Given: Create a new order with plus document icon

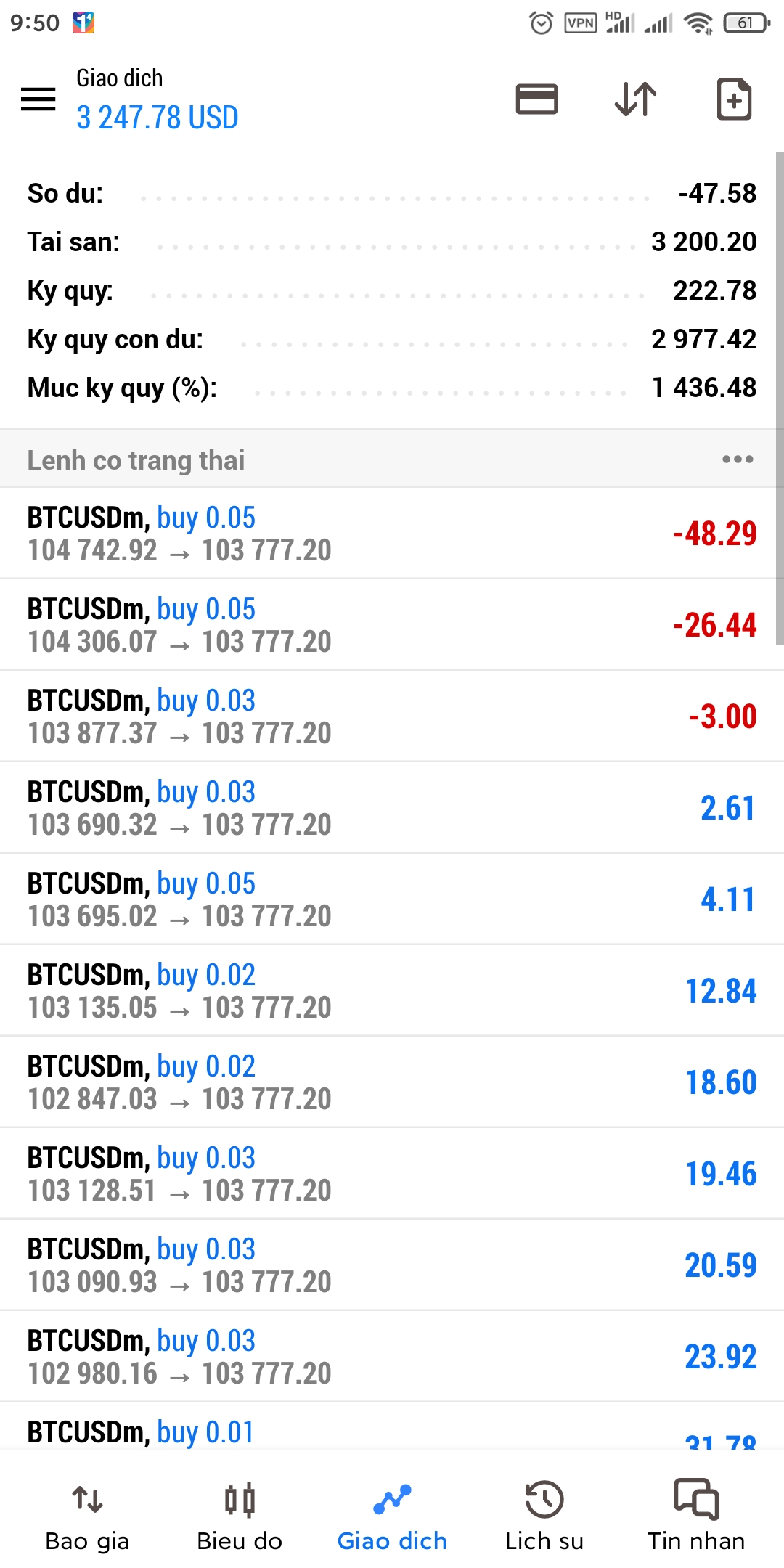Looking at the screenshot, I should tap(734, 99).
